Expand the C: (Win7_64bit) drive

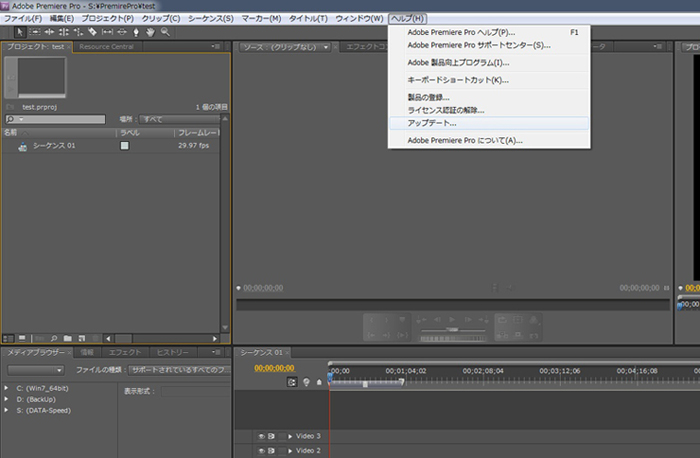tap(6, 388)
